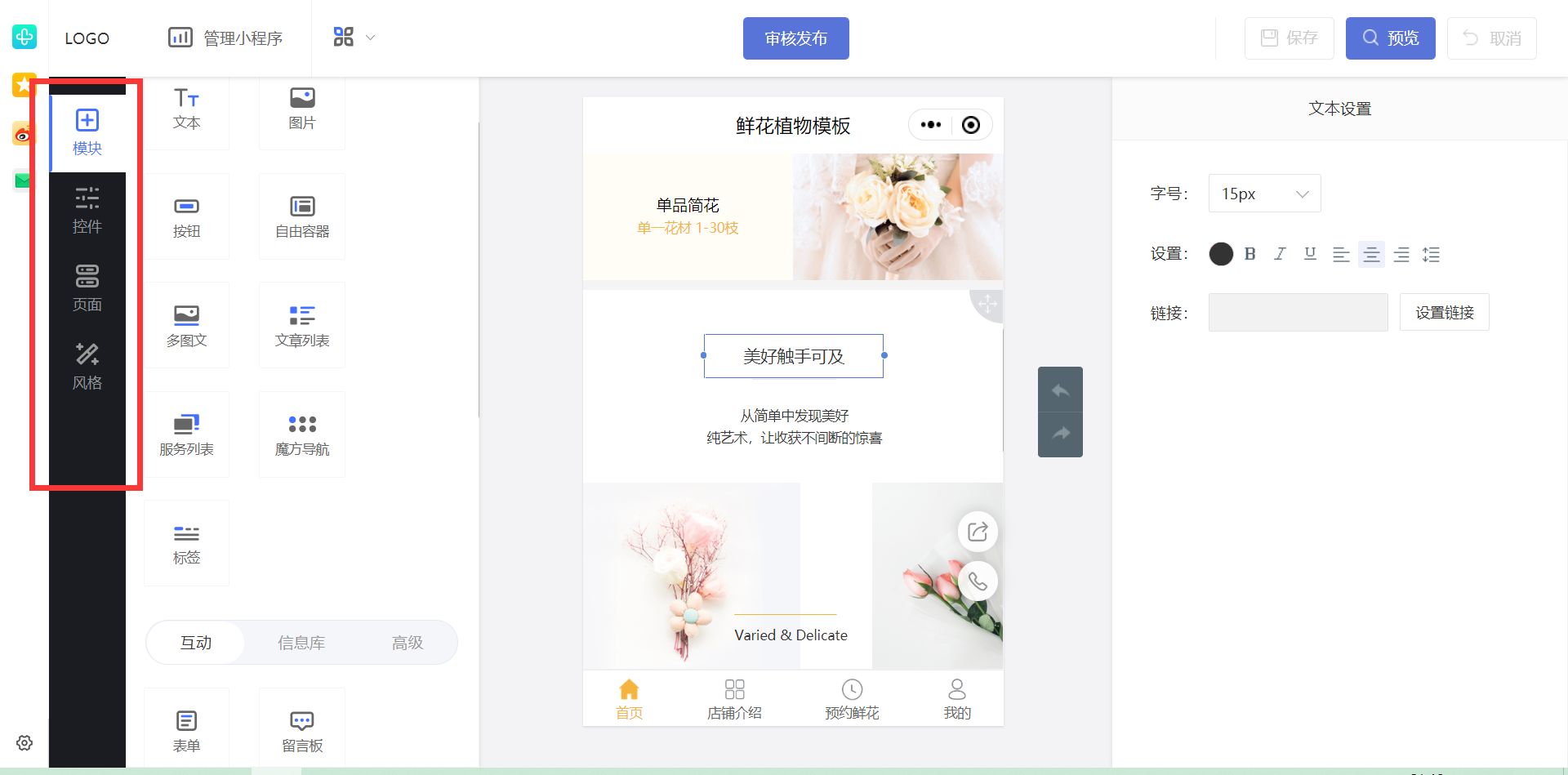The width and height of the screenshot is (1568, 775).
Task: Toggle italic formatting in text settings
Action: click(1280, 254)
